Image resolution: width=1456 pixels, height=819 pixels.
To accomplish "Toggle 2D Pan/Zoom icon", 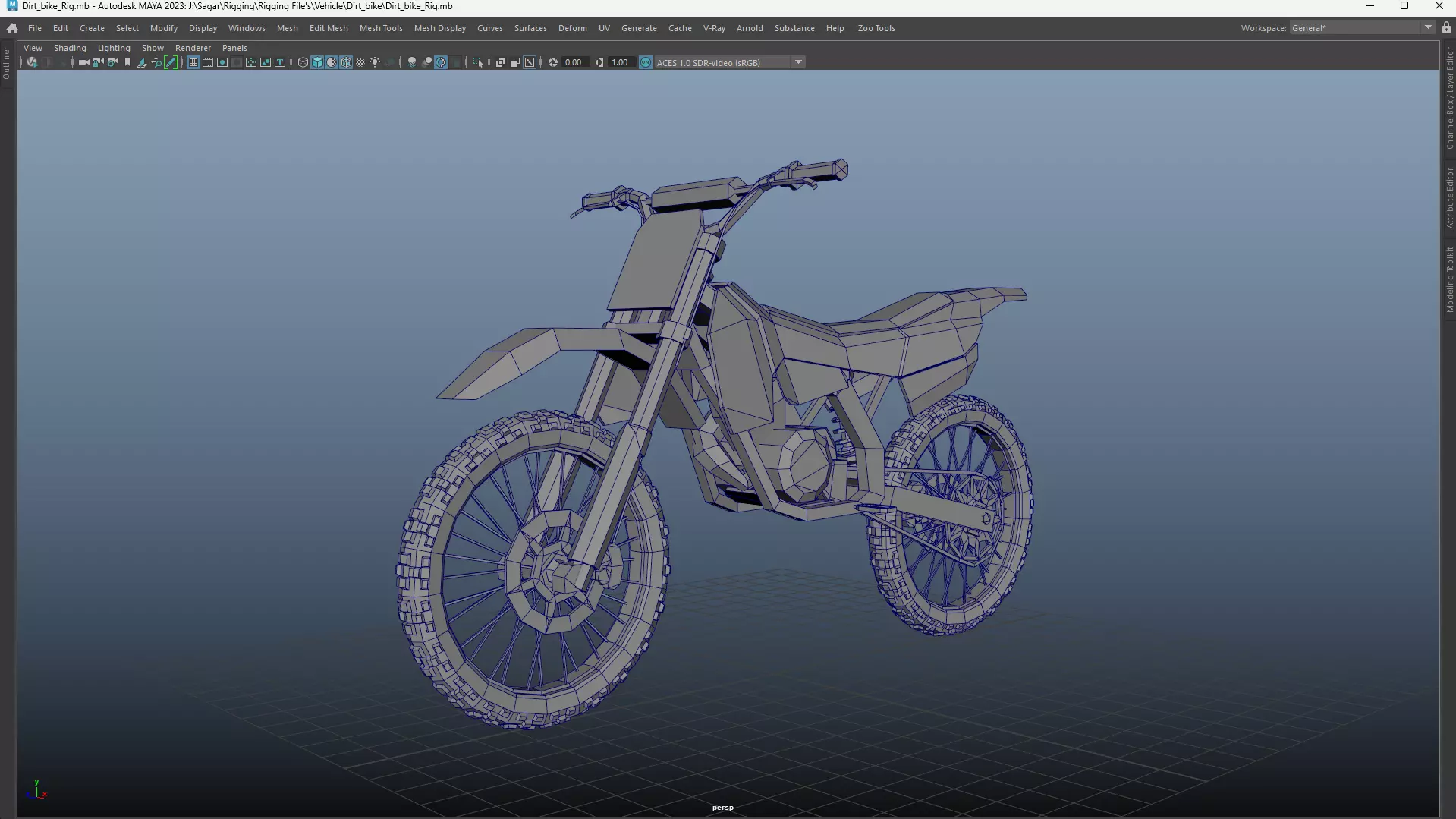I will tap(156, 62).
